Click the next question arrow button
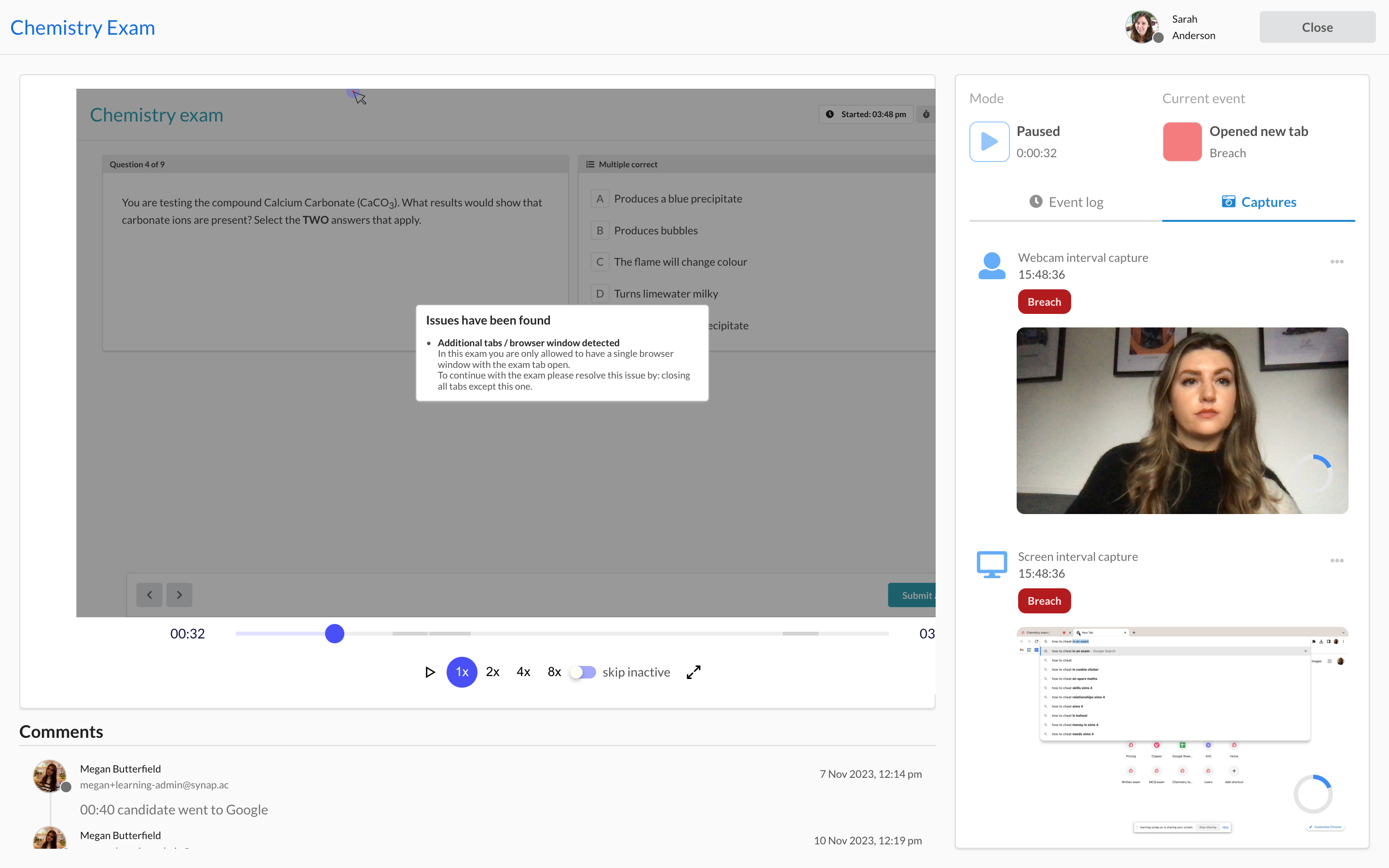Image resolution: width=1389 pixels, height=868 pixels. click(179, 595)
